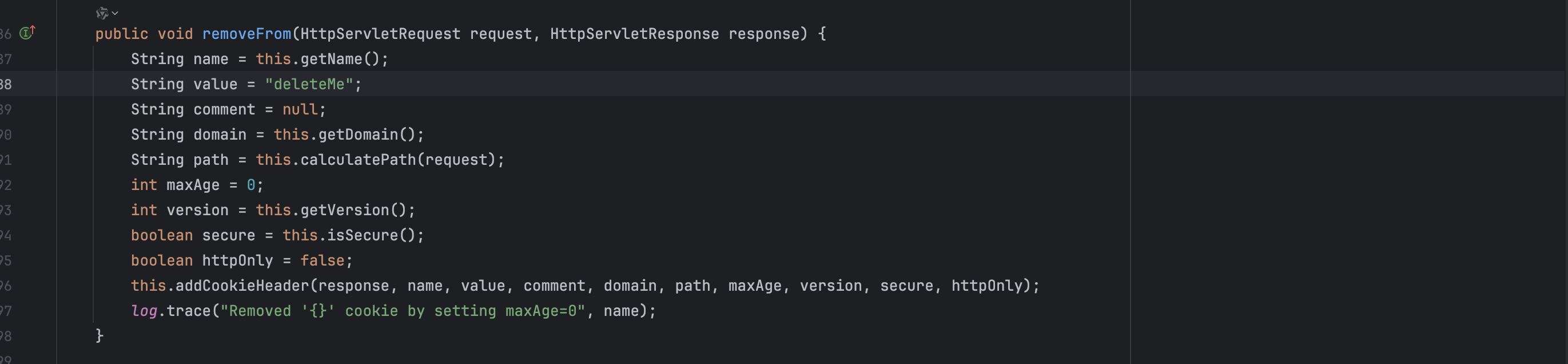Click the AI assistant inlay icon above removeFrom
Screen dimensions: 1568x364
102,13
